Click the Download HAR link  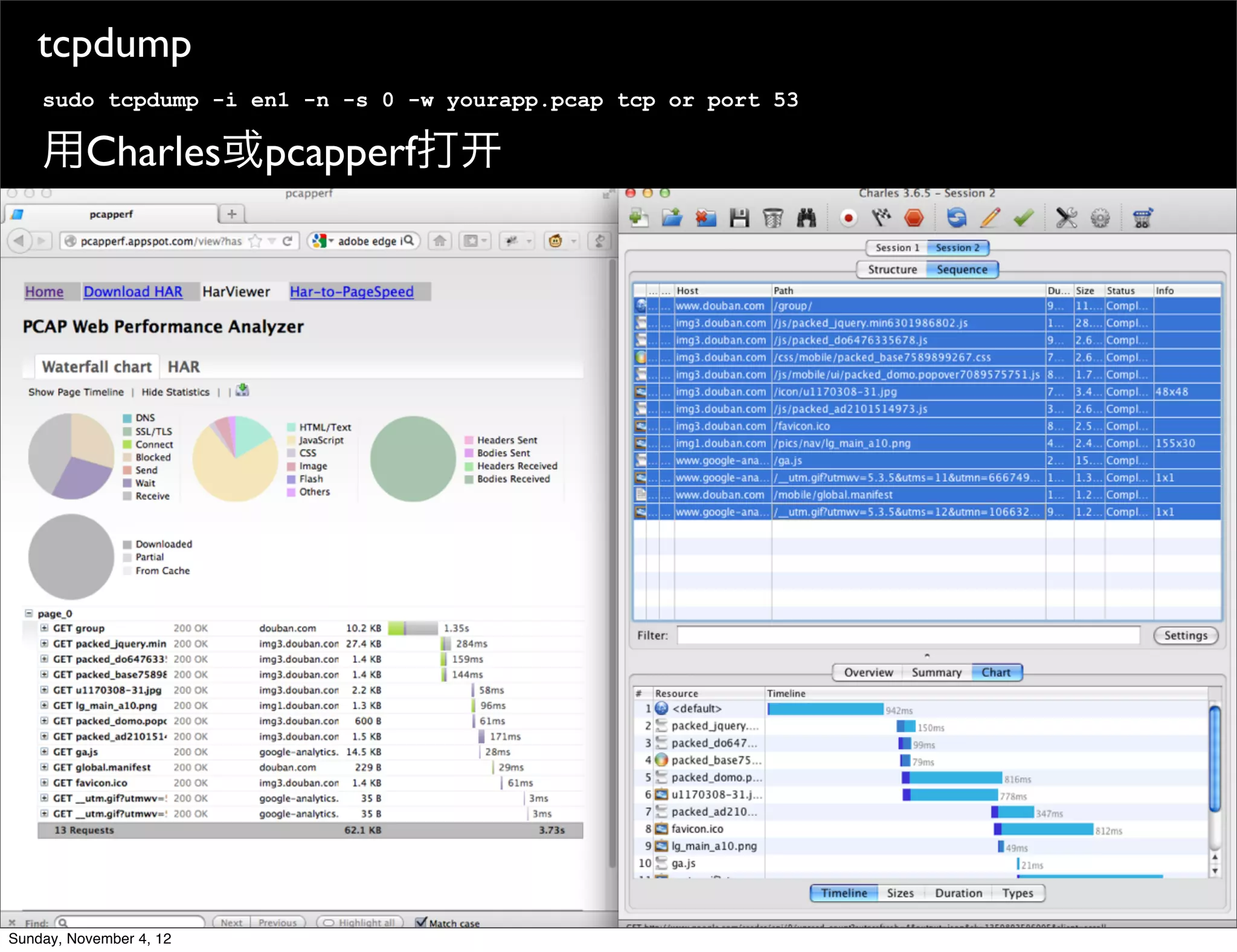pos(133,292)
